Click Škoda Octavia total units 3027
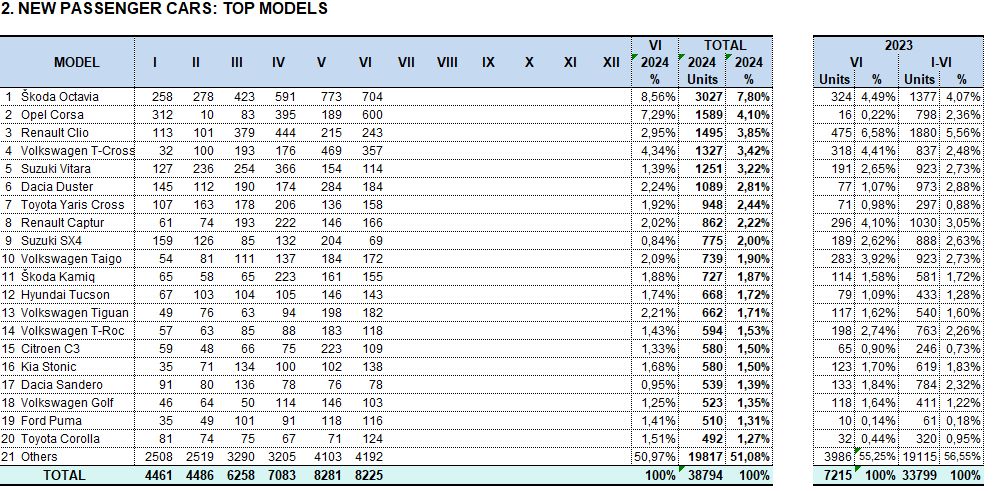 click(x=709, y=97)
